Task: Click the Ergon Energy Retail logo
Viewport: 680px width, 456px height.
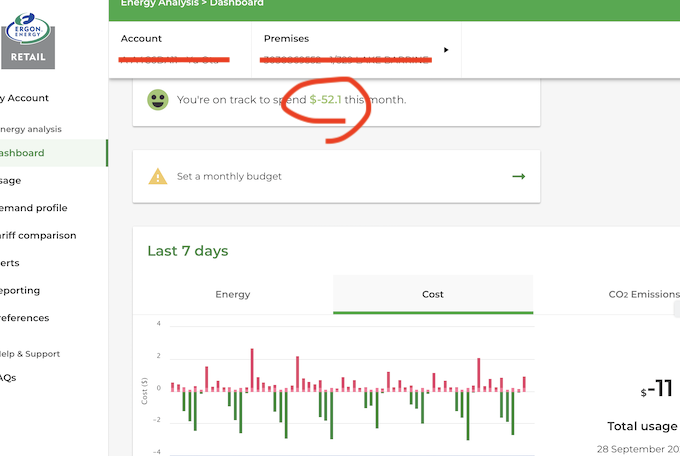Action: click(x=27, y=38)
